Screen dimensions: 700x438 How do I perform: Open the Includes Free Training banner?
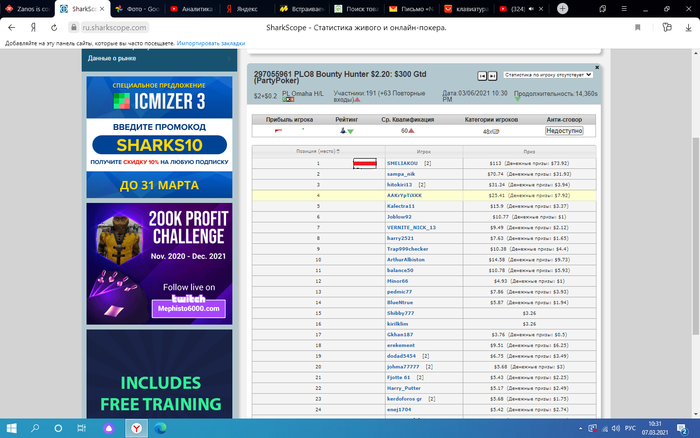(x=159, y=374)
